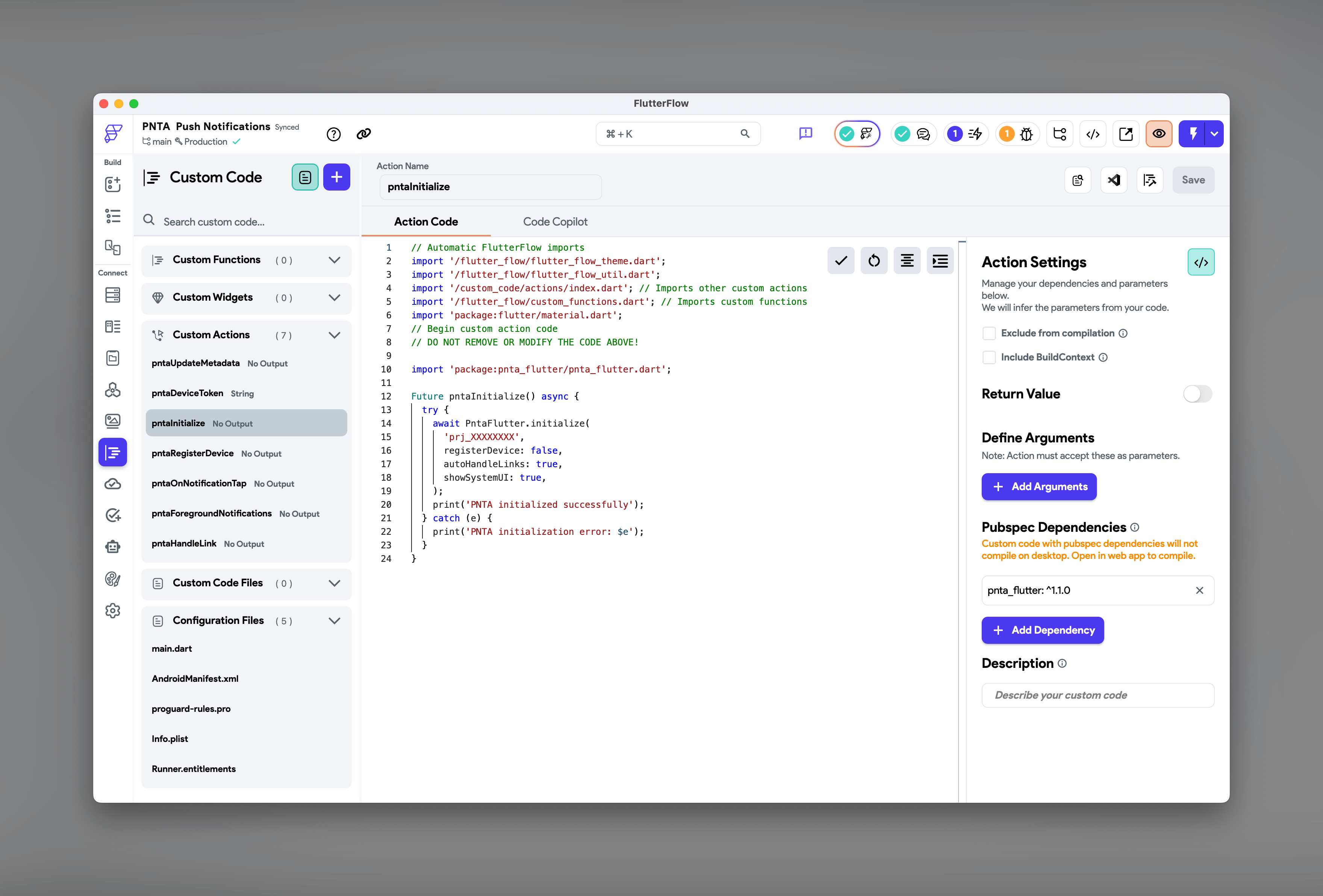Expand the Custom Functions section chevron
This screenshot has height=896, width=1323.
335,260
